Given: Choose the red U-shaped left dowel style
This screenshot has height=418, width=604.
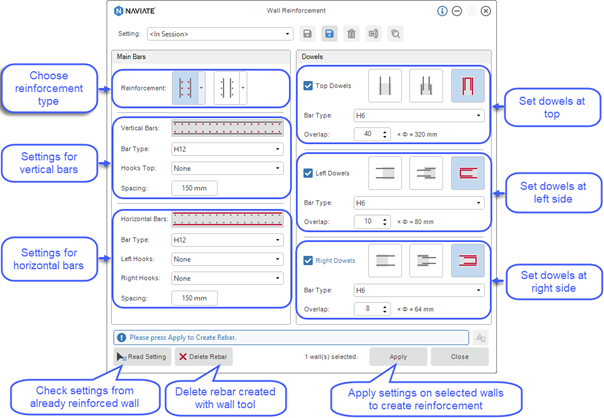Looking at the screenshot, I should coord(467,173).
